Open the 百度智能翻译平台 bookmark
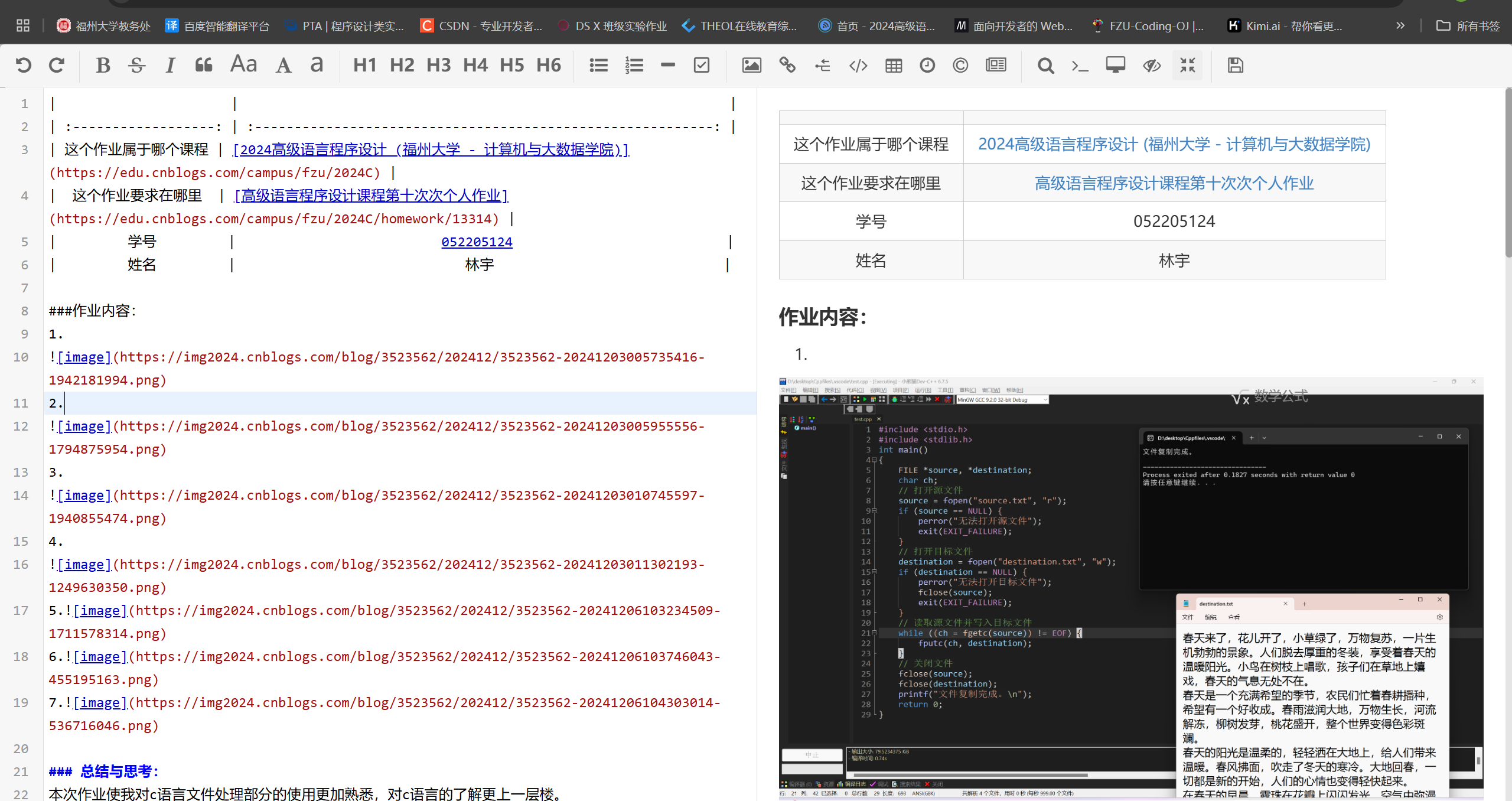This screenshot has width=1512, height=801. pos(217,26)
